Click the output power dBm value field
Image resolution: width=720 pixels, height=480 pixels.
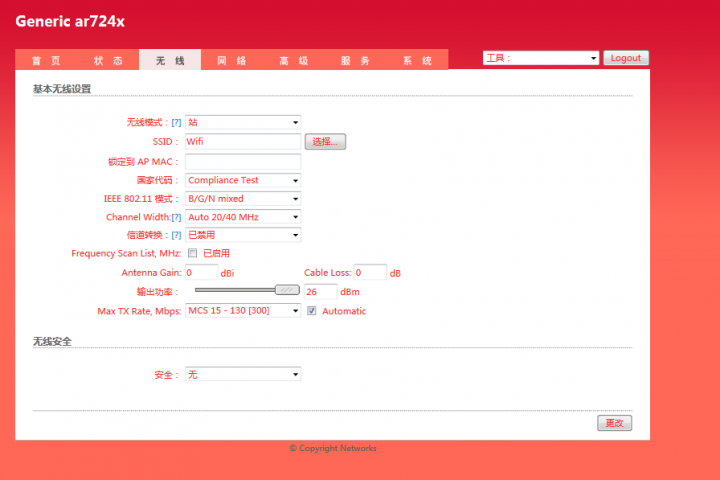321,292
